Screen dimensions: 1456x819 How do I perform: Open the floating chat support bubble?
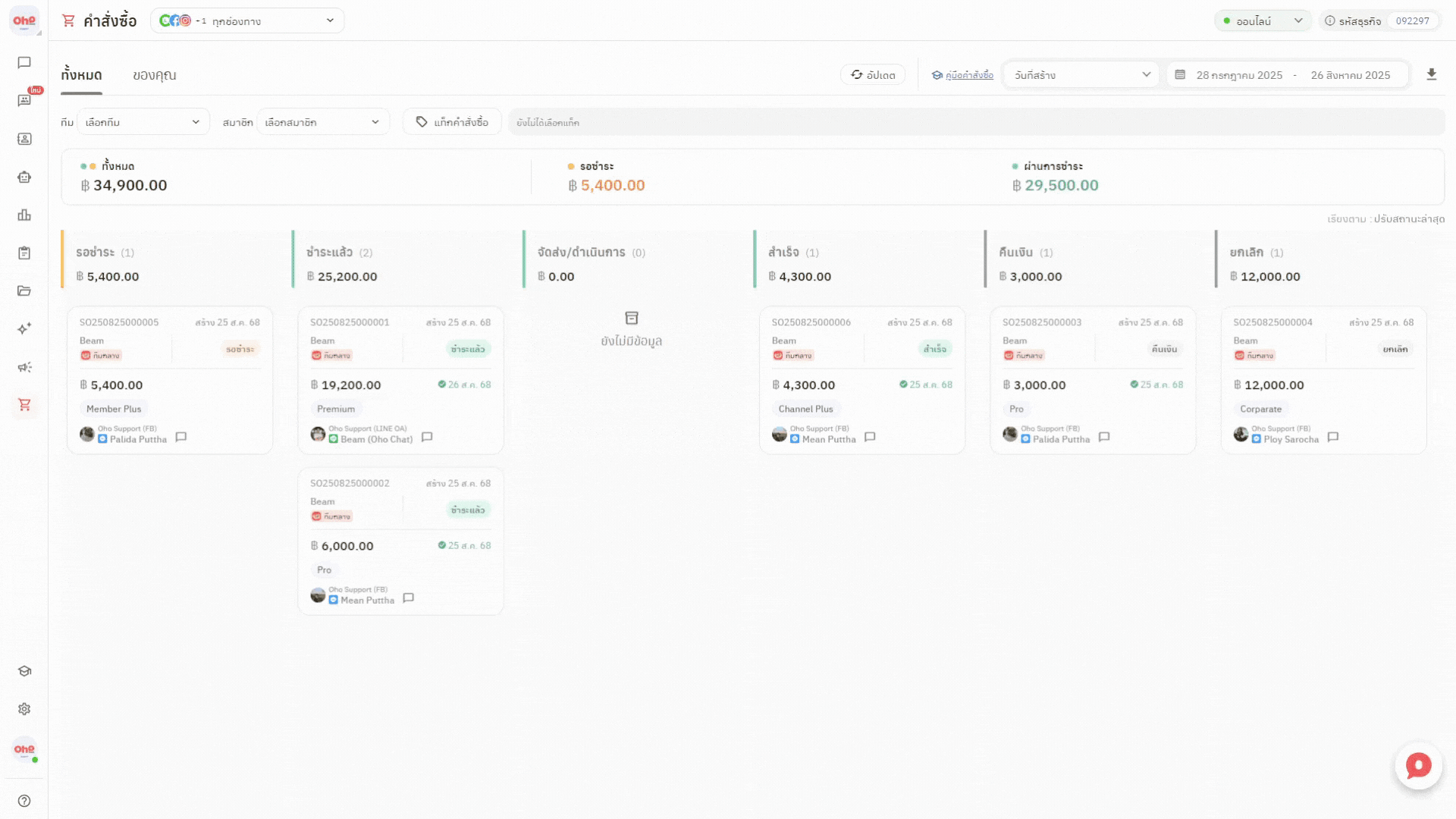(x=1418, y=766)
